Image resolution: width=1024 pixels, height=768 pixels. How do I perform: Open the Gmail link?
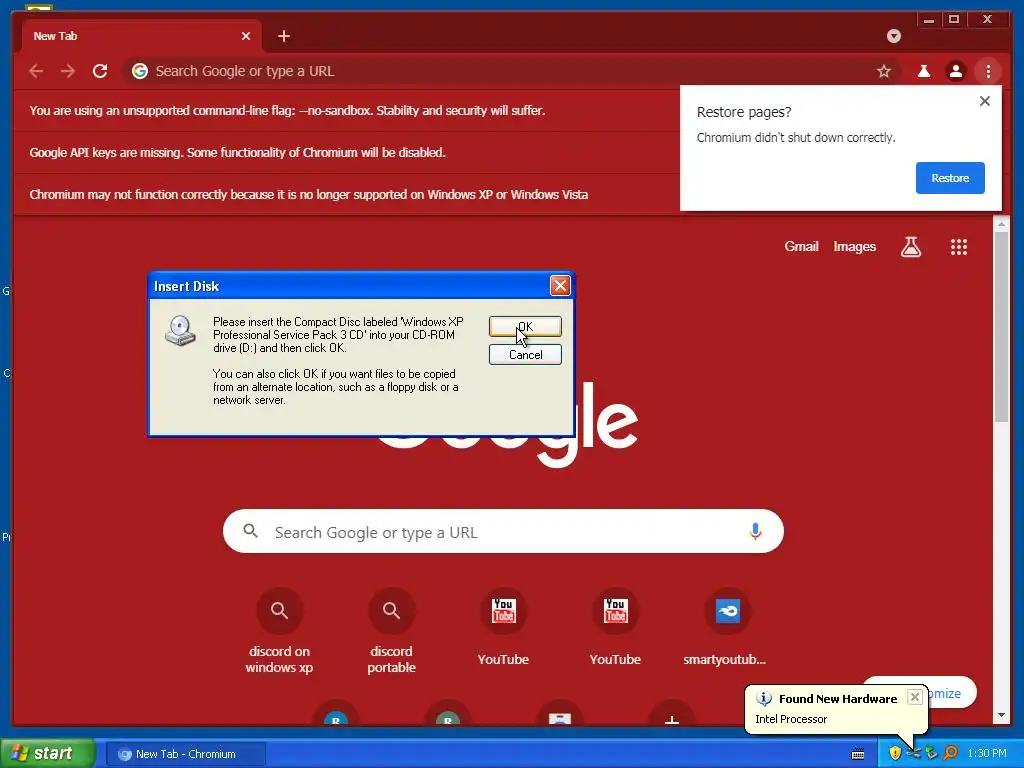801,246
